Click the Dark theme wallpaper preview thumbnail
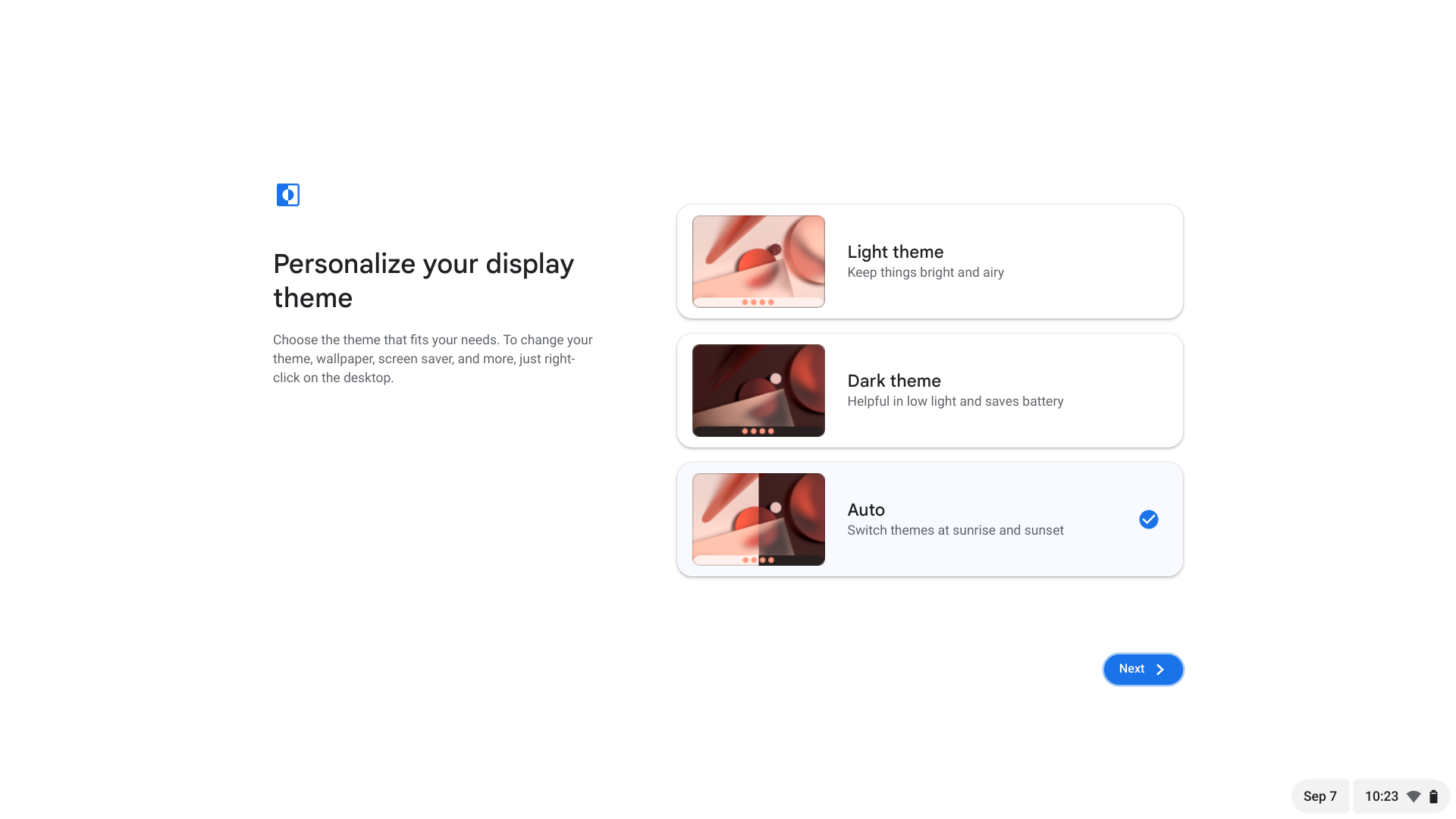The width and height of the screenshot is (1456, 819). (x=758, y=391)
